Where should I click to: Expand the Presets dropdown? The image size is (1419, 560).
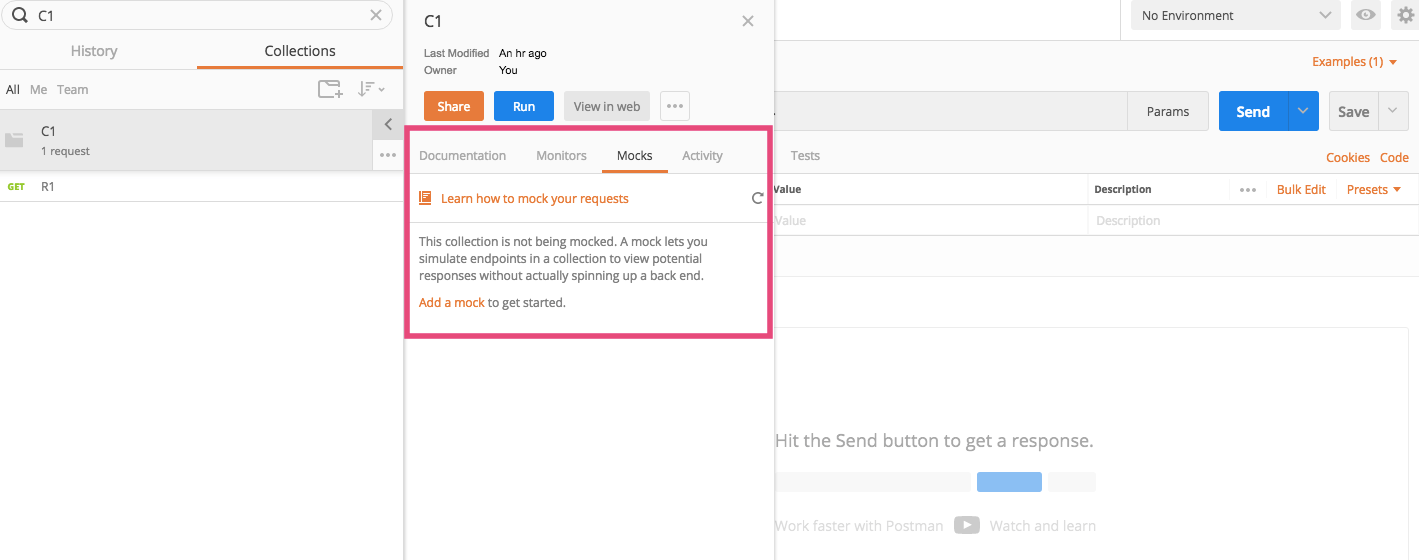pyautogui.click(x=1374, y=189)
